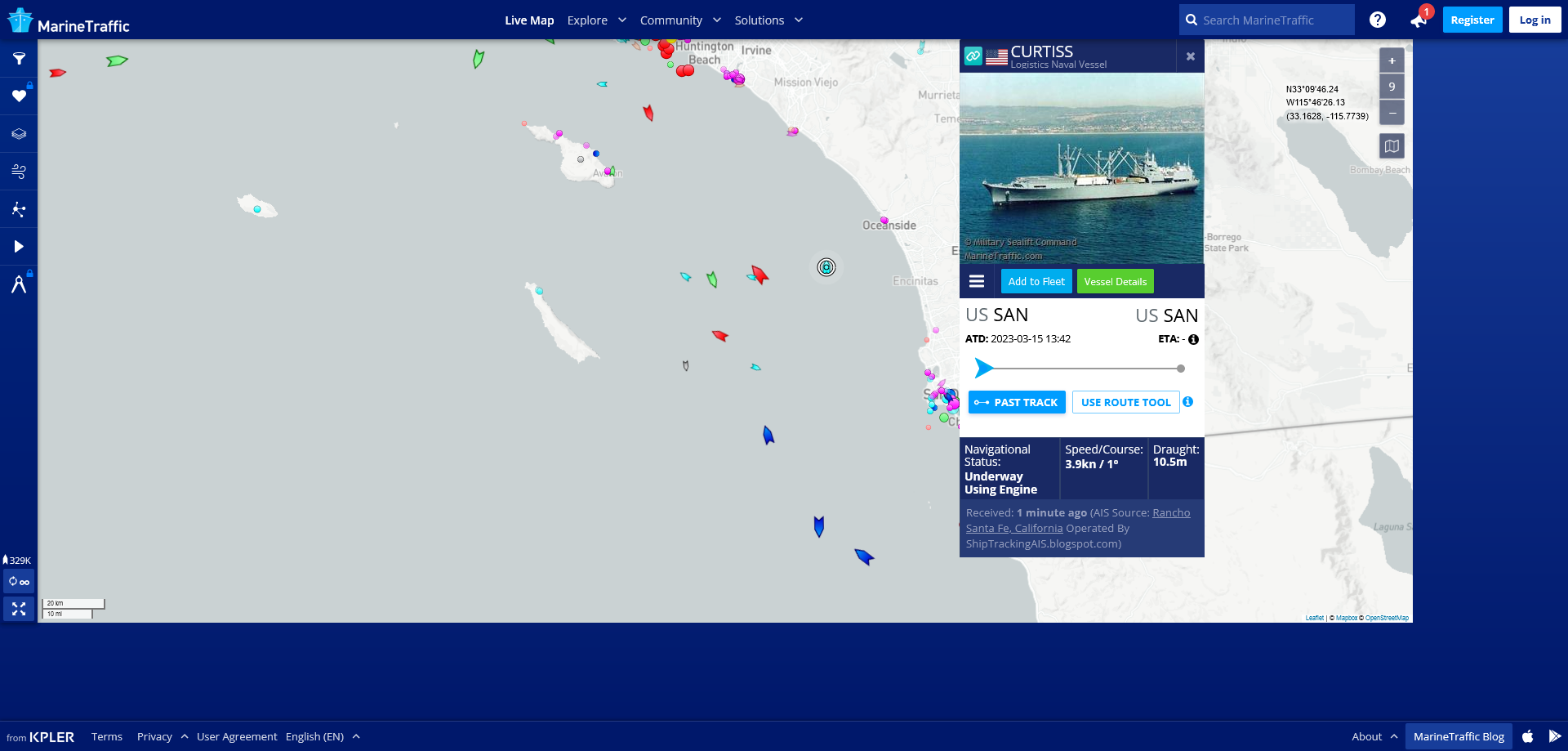This screenshot has width=1568, height=751.
Task: Expand the Privacy footer chevron
Action: click(x=185, y=736)
